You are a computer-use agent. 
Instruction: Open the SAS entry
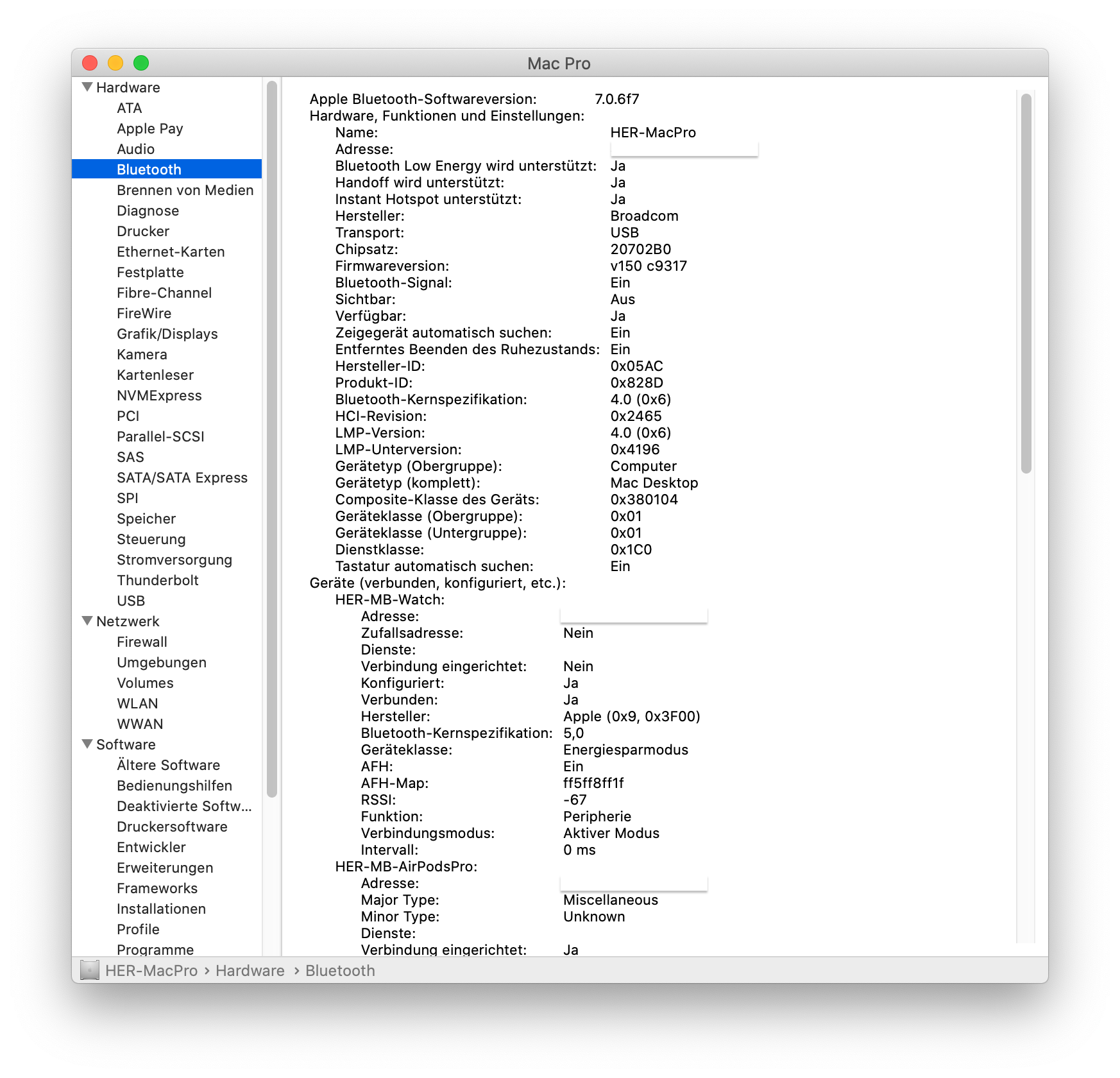(131, 457)
